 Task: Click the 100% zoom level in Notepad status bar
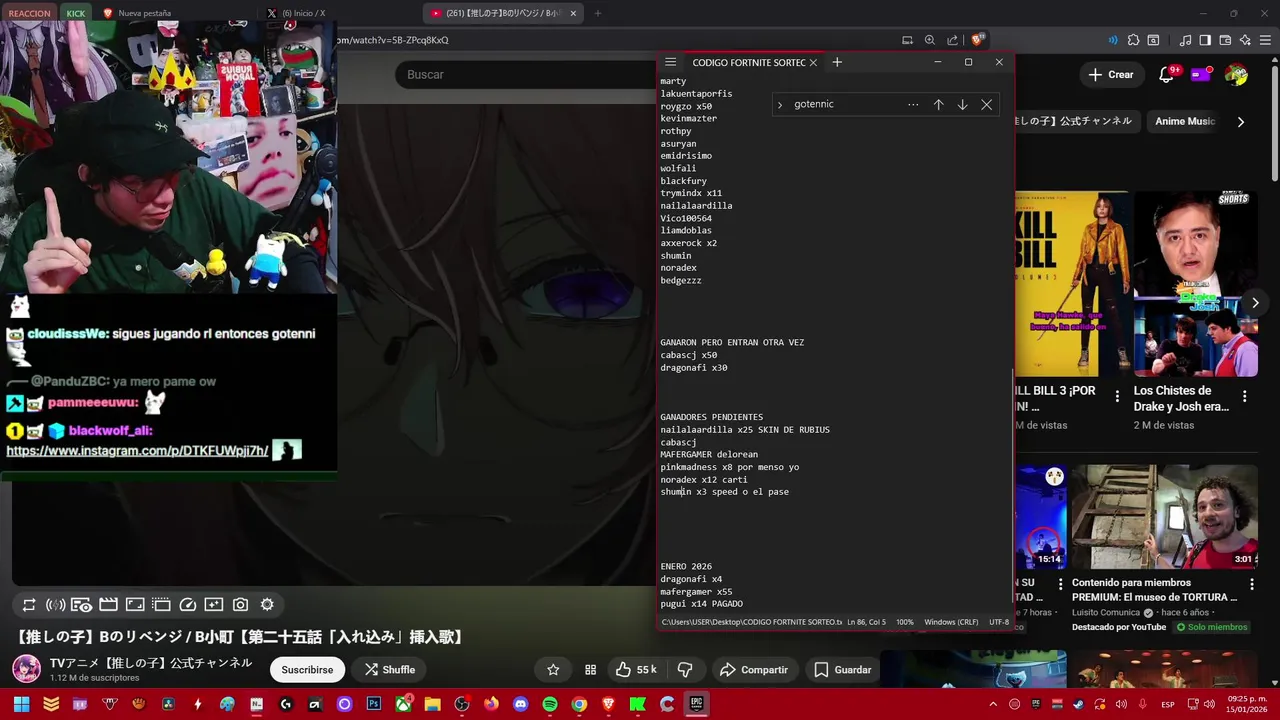coord(905,622)
